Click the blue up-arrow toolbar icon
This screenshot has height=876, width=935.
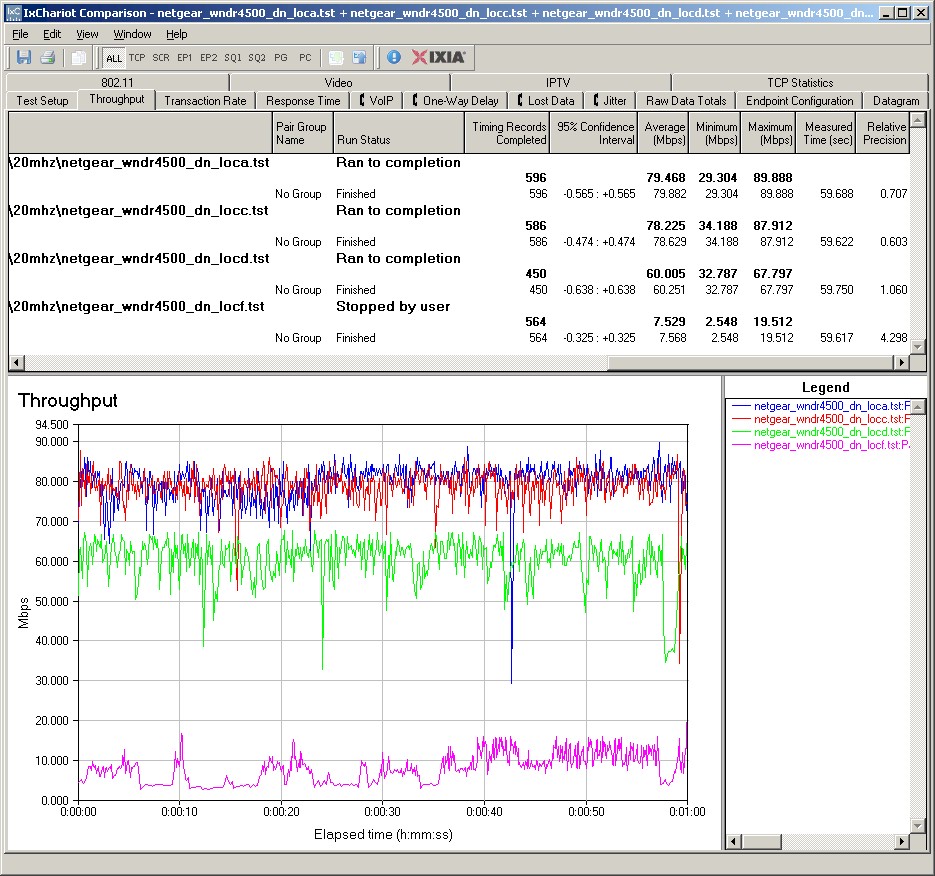click(360, 57)
